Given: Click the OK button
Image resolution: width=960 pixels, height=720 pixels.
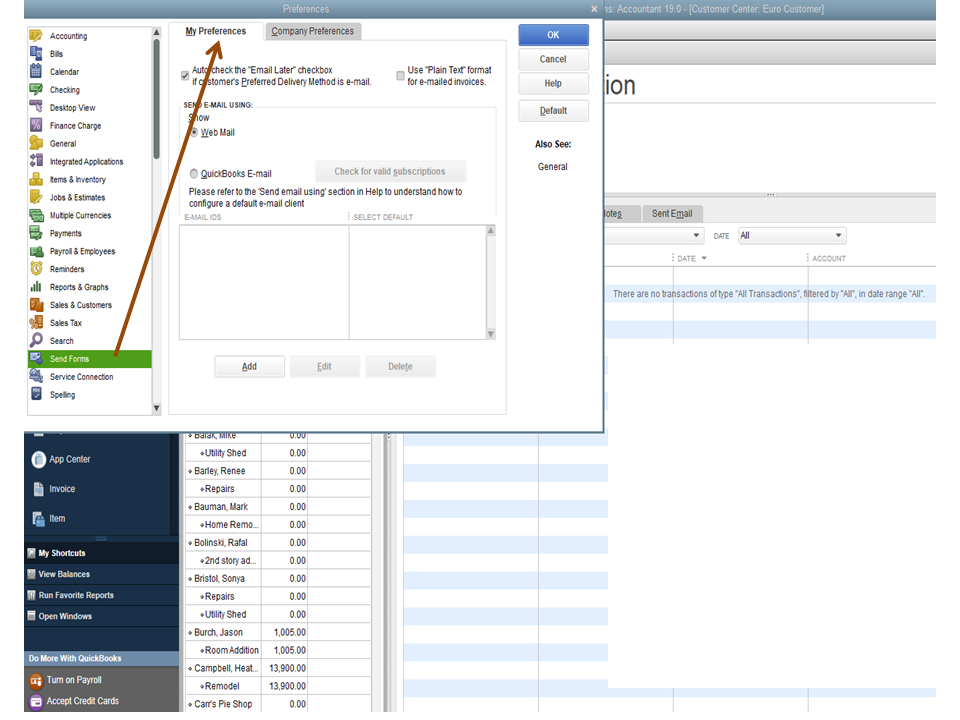Looking at the screenshot, I should click(x=553, y=35).
